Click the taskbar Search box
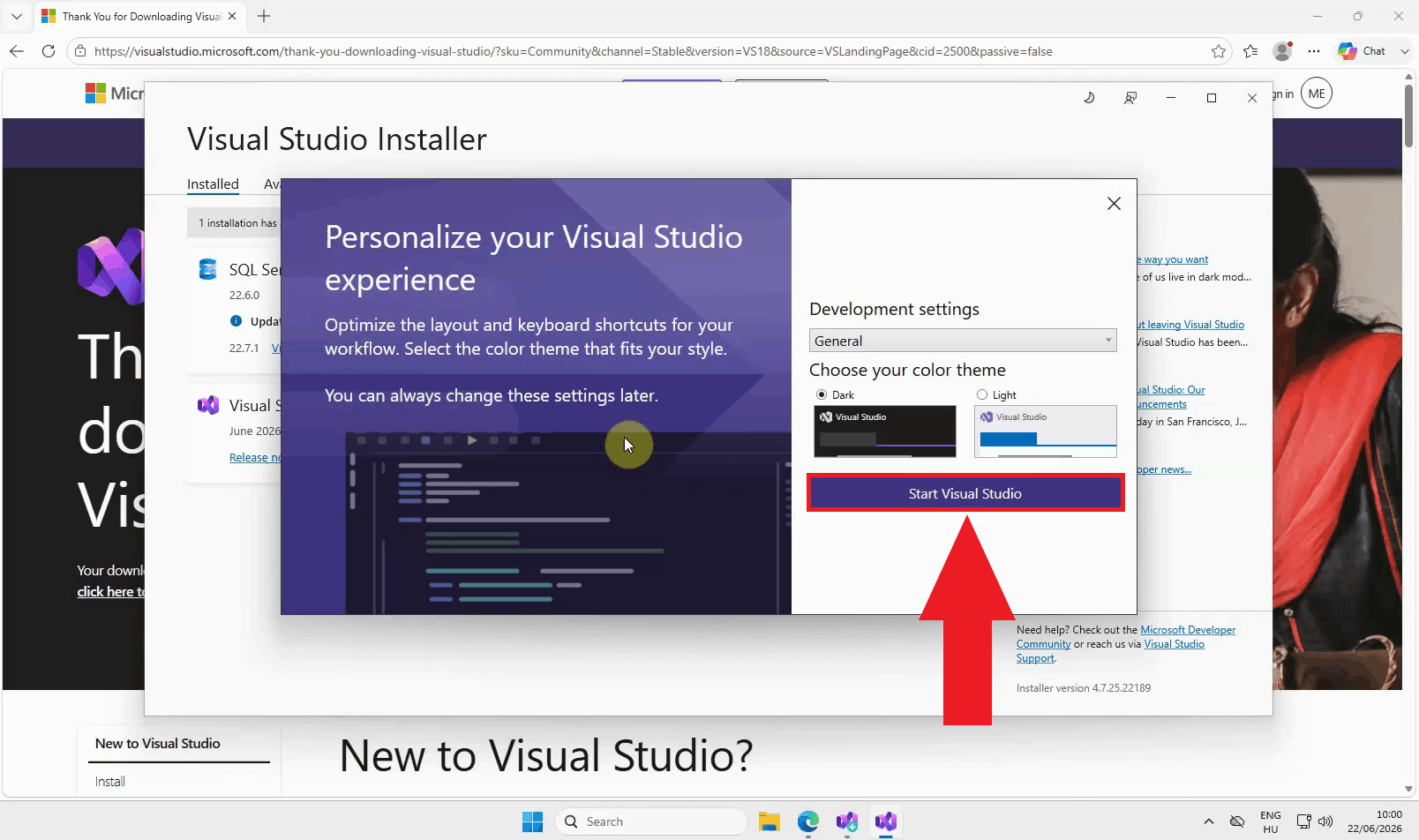Viewport: 1419px width, 840px height. point(651,821)
